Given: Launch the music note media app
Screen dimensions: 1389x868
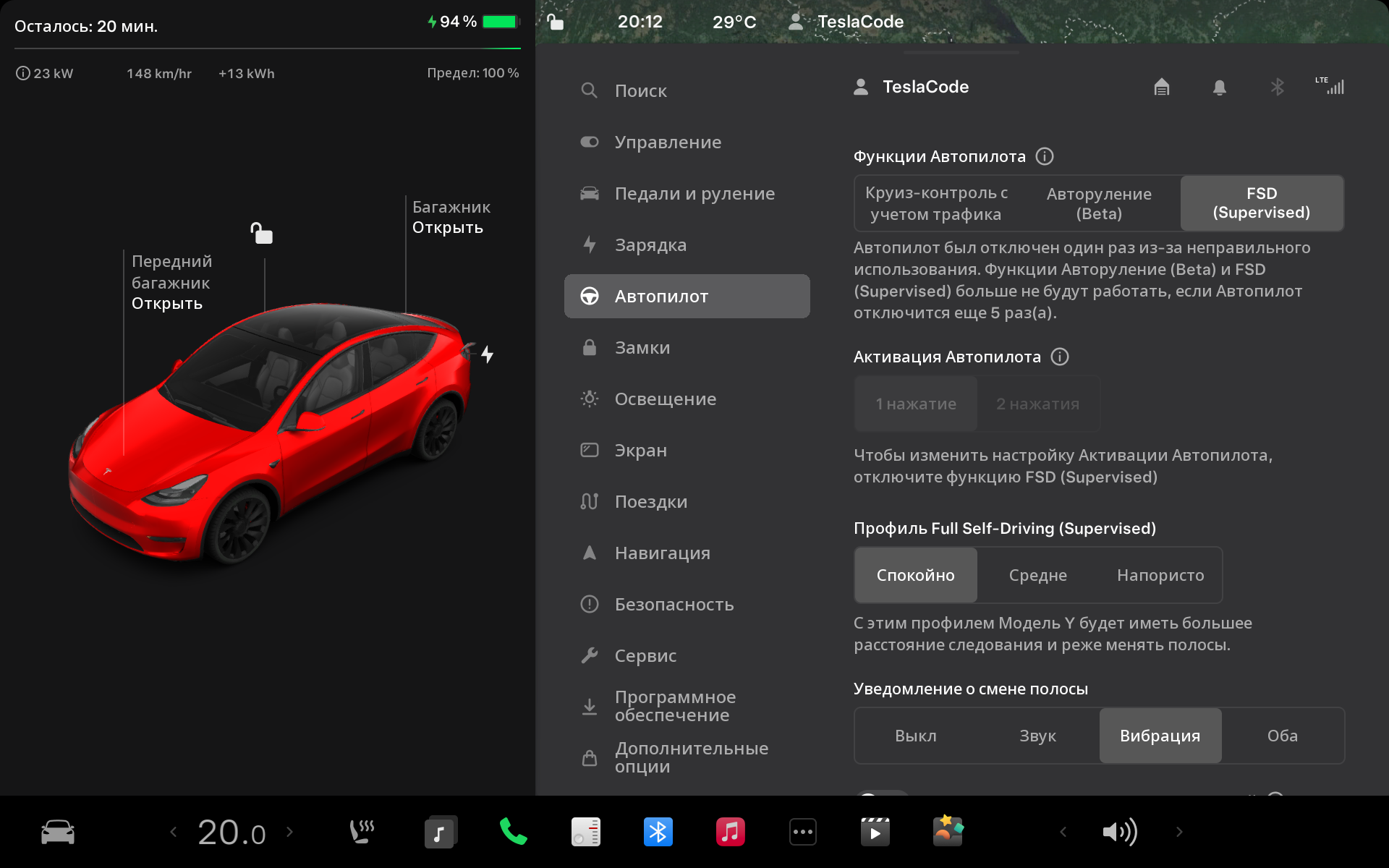Looking at the screenshot, I should click(x=441, y=832).
